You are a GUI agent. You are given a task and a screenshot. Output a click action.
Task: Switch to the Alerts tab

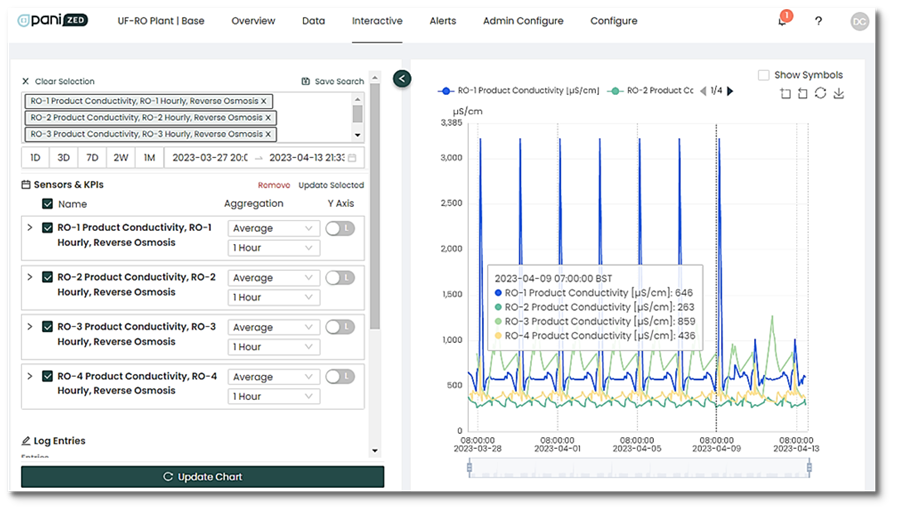442,21
